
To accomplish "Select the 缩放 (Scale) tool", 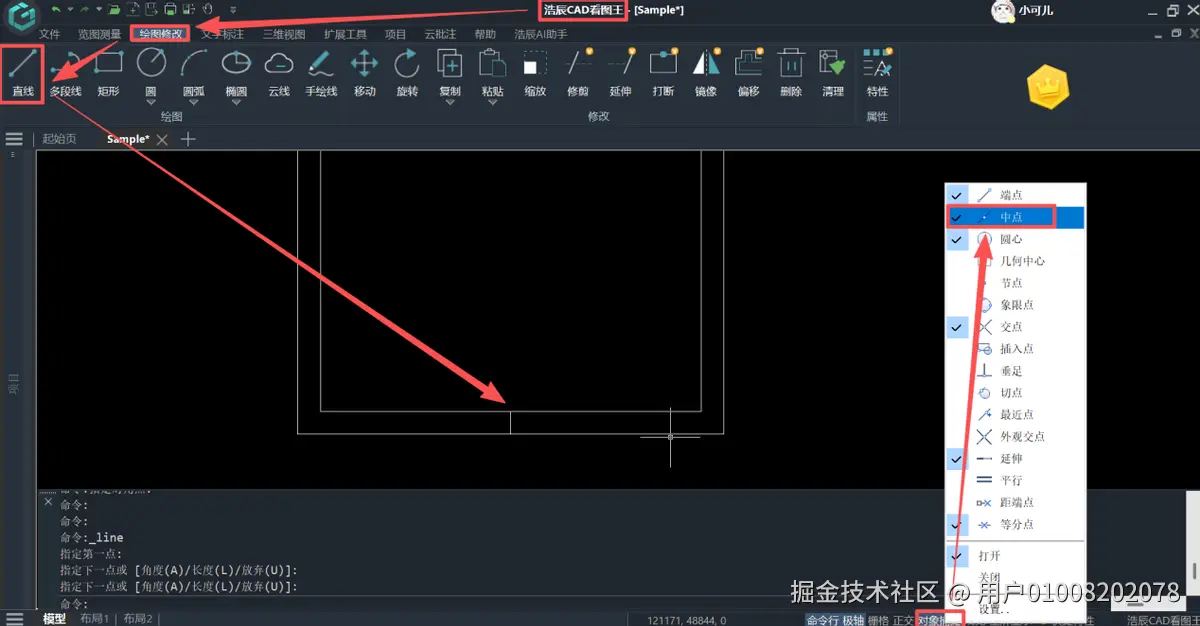I will click(x=535, y=73).
